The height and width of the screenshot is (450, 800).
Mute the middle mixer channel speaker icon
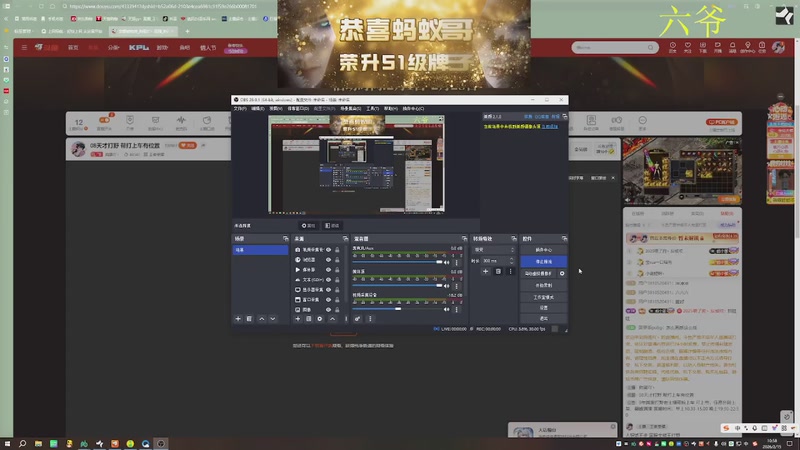pos(447,286)
